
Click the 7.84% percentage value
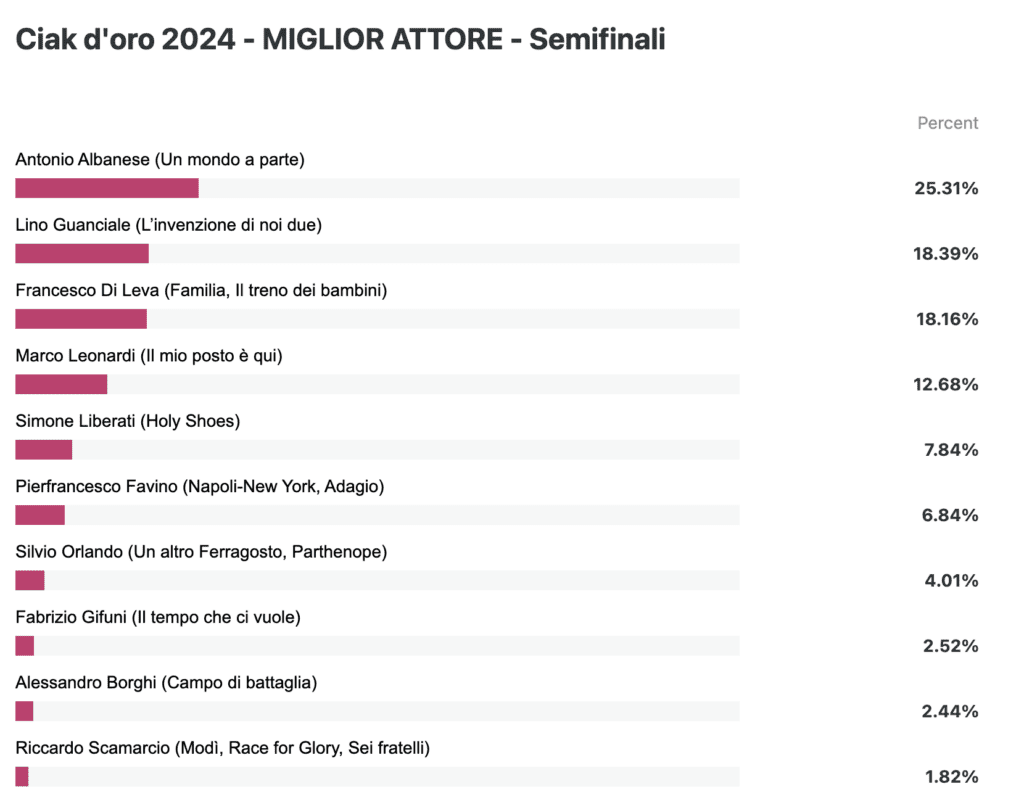pyautogui.click(x=951, y=449)
